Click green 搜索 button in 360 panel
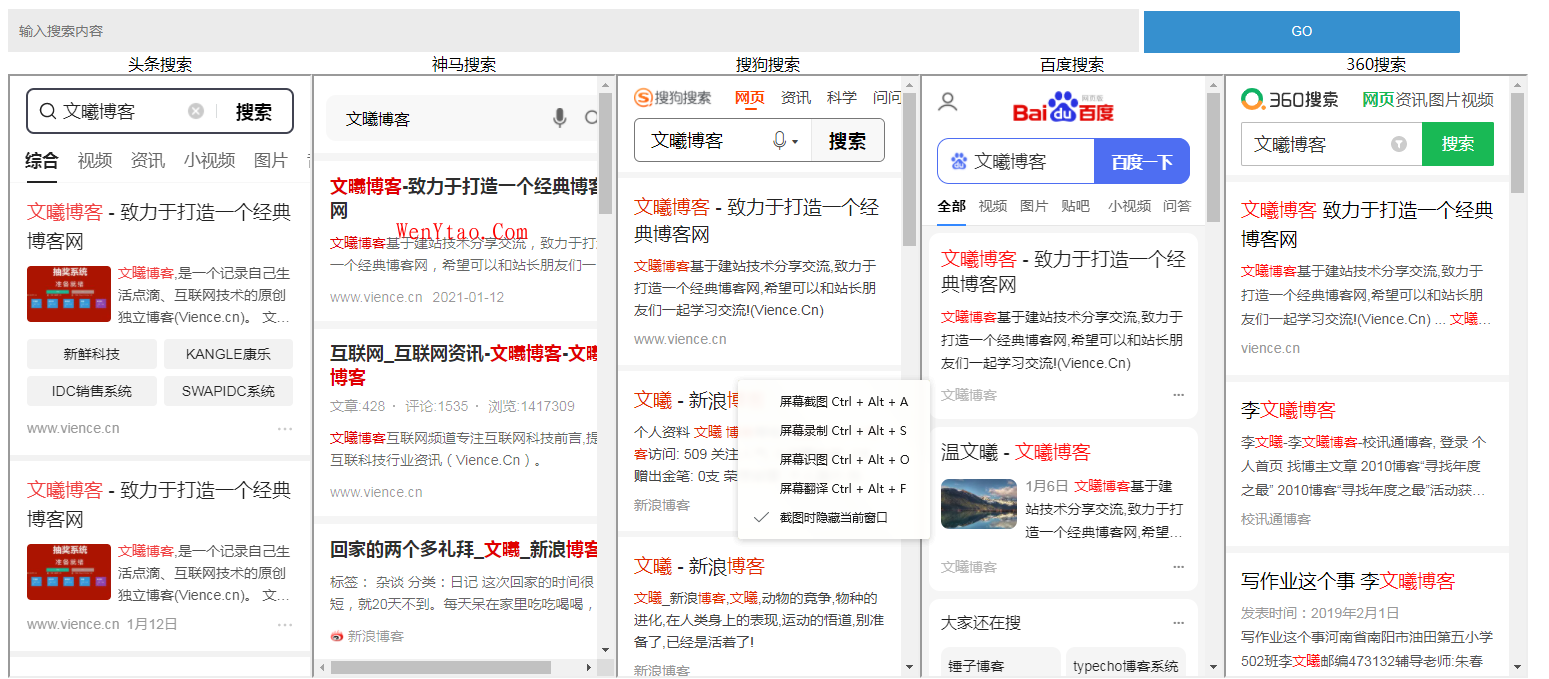 [1458, 144]
